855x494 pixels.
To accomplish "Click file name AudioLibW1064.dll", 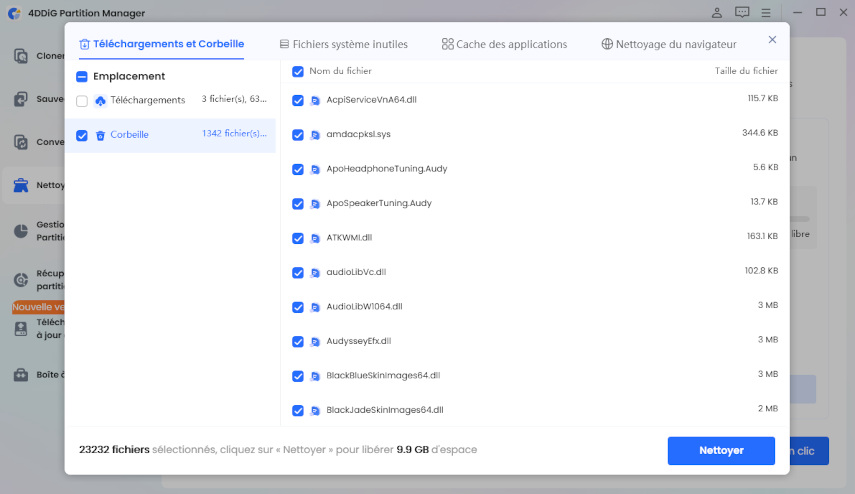I will click(x=364, y=306).
